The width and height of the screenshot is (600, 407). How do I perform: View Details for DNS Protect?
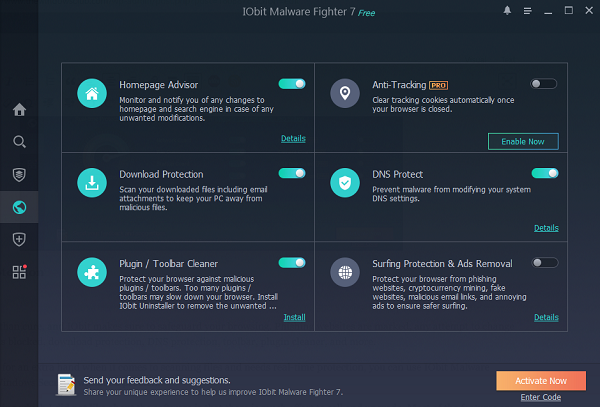pyautogui.click(x=546, y=228)
